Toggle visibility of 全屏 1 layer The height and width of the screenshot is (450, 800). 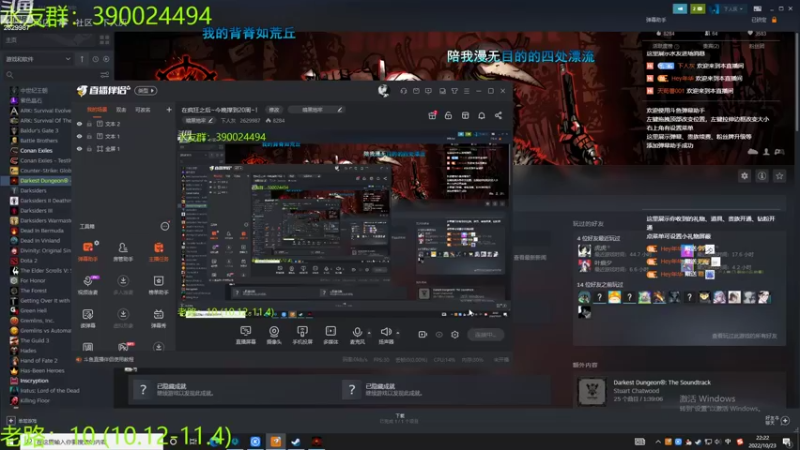coord(79,149)
